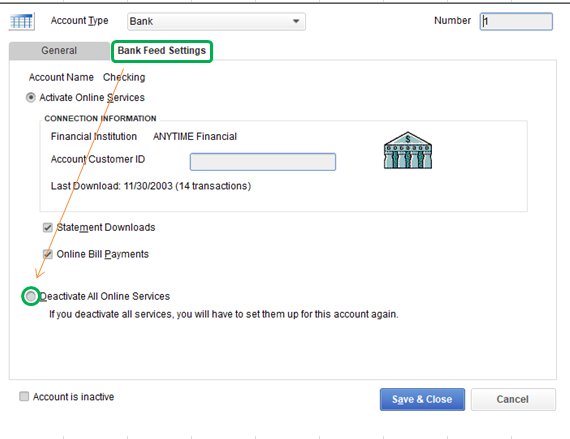This screenshot has width=570, height=439.
Task: Open the Bank Feed Settings tab
Action: pos(162,51)
